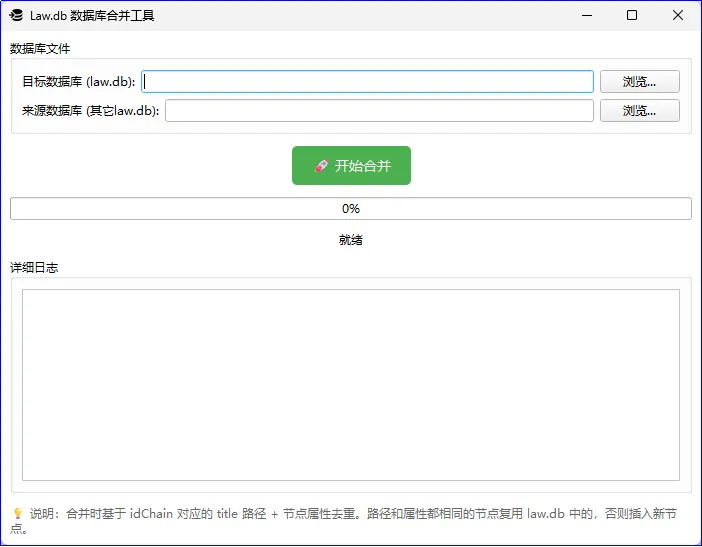Click the 目标数据库 (law.db): label
The width and height of the screenshot is (702, 547).
(79, 81)
